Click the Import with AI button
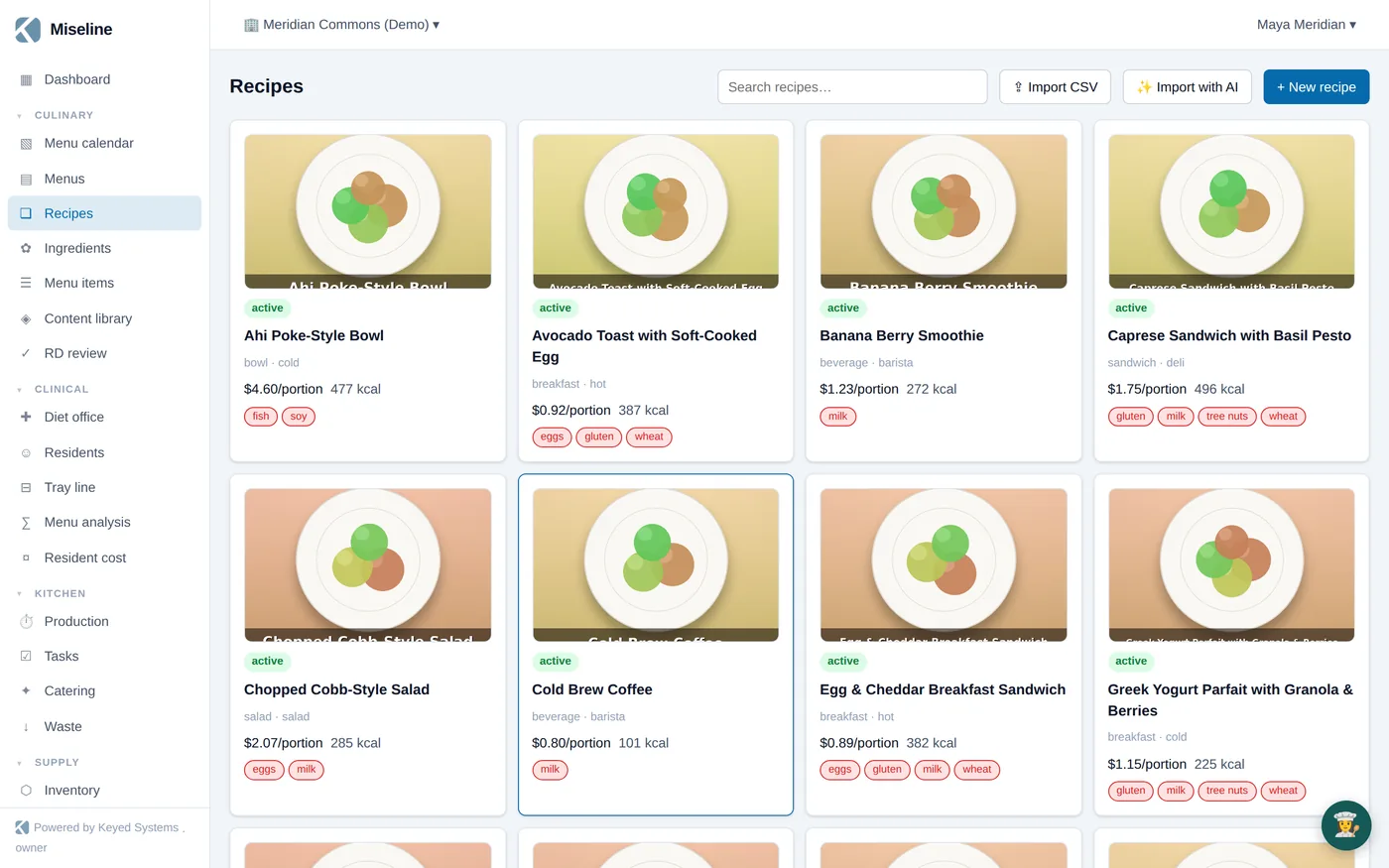Image resolution: width=1389 pixels, height=868 pixels. 1187,87
